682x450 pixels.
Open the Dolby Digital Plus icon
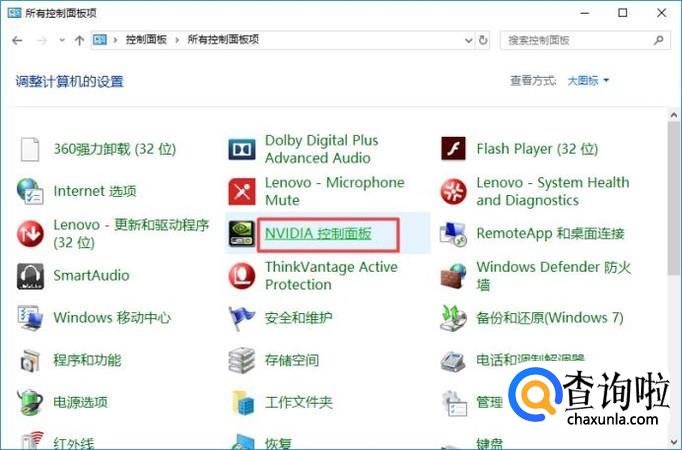[x=242, y=149]
